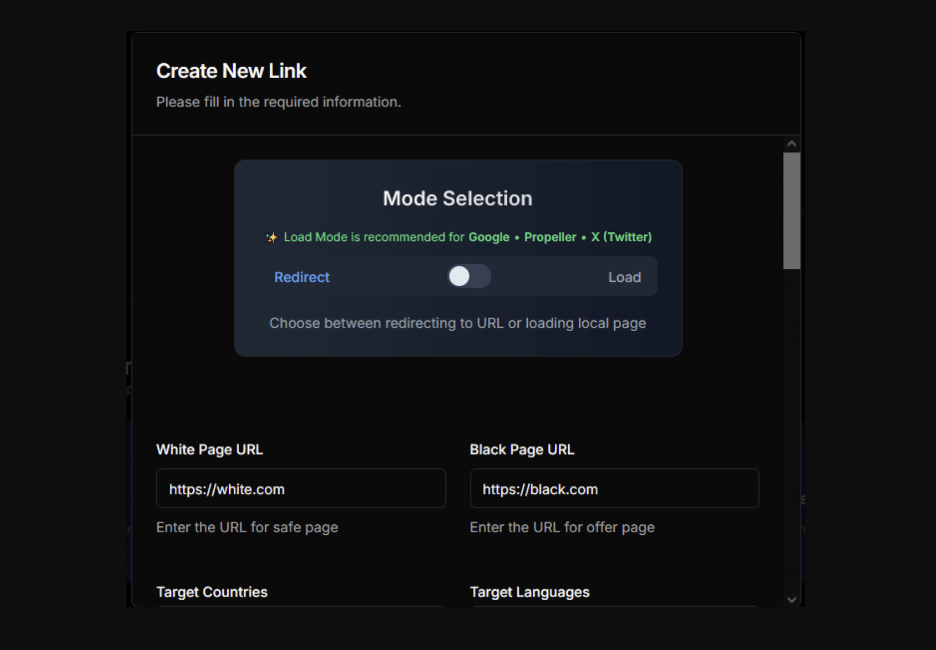Choose the Load mode label
Screen dimensions: 936x650
click(x=624, y=277)
